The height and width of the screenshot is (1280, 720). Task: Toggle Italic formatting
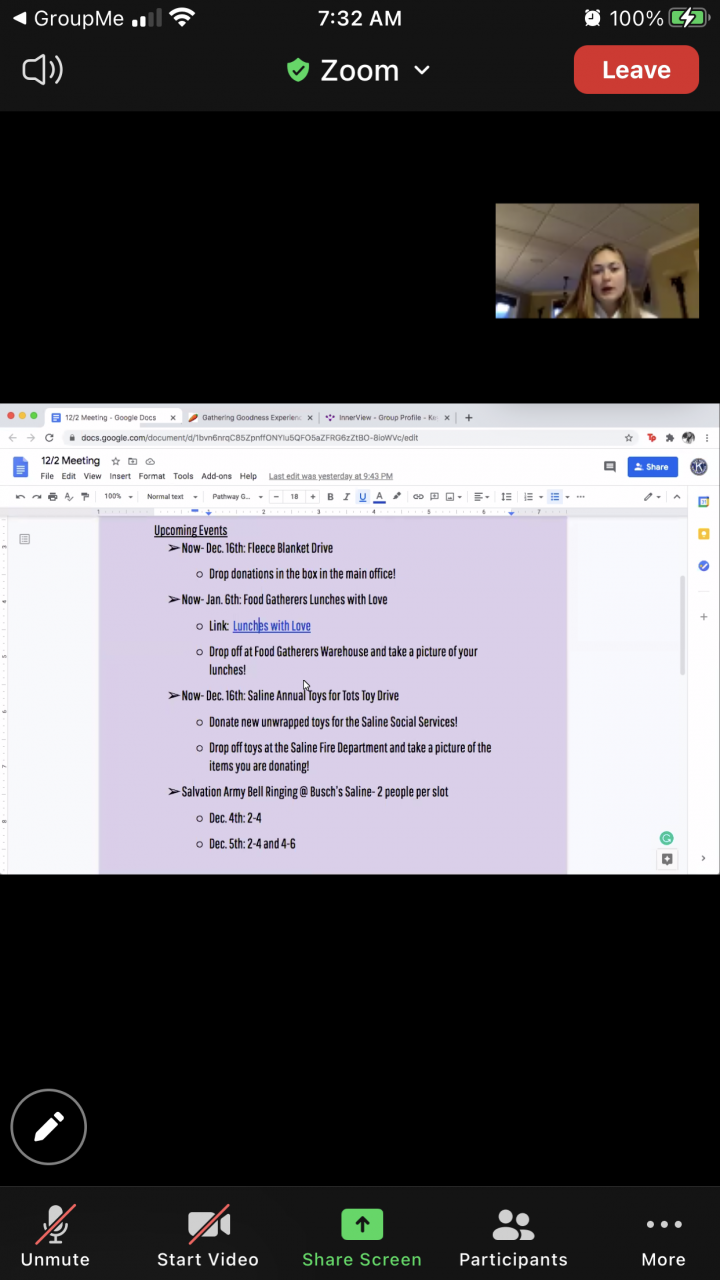346,497
